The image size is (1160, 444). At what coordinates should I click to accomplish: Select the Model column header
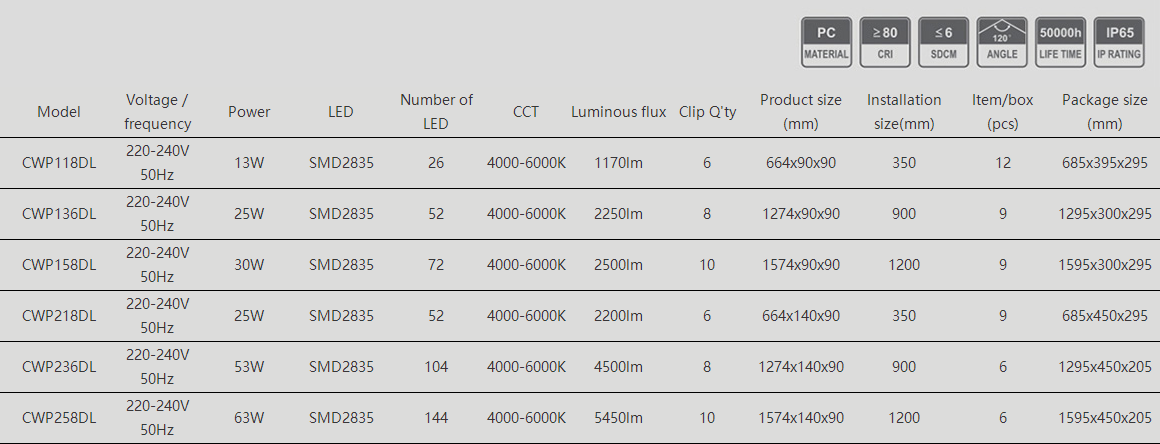[x=58, y=112]
